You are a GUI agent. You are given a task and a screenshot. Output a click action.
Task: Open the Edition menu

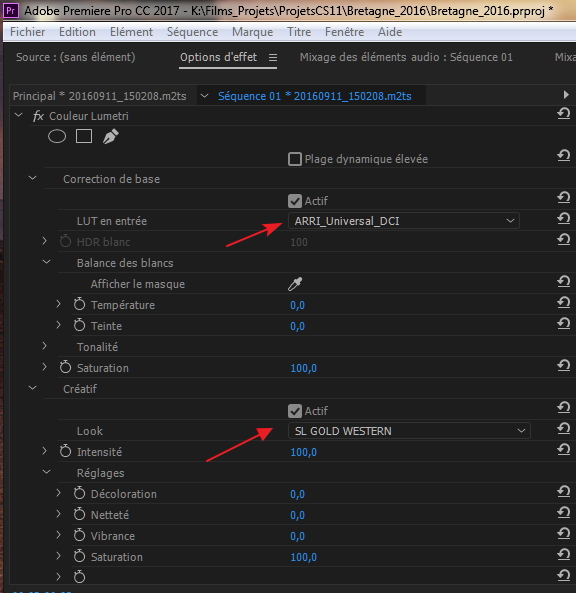(77, 32)
